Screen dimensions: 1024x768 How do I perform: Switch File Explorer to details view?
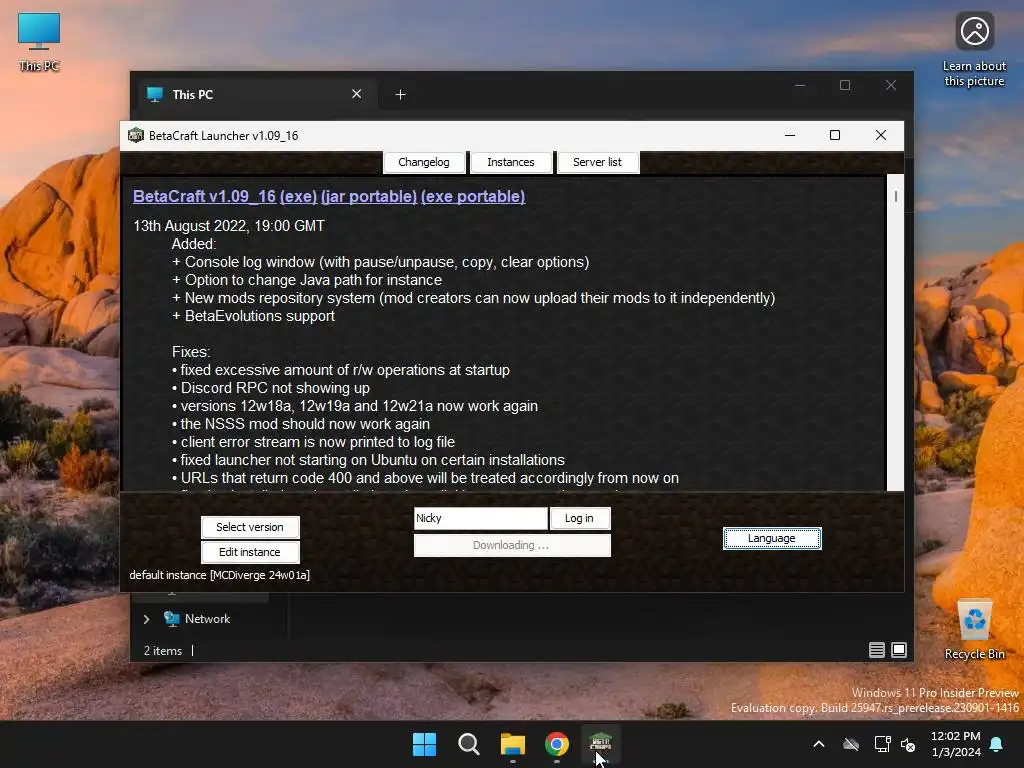click(x=876, y=650)
